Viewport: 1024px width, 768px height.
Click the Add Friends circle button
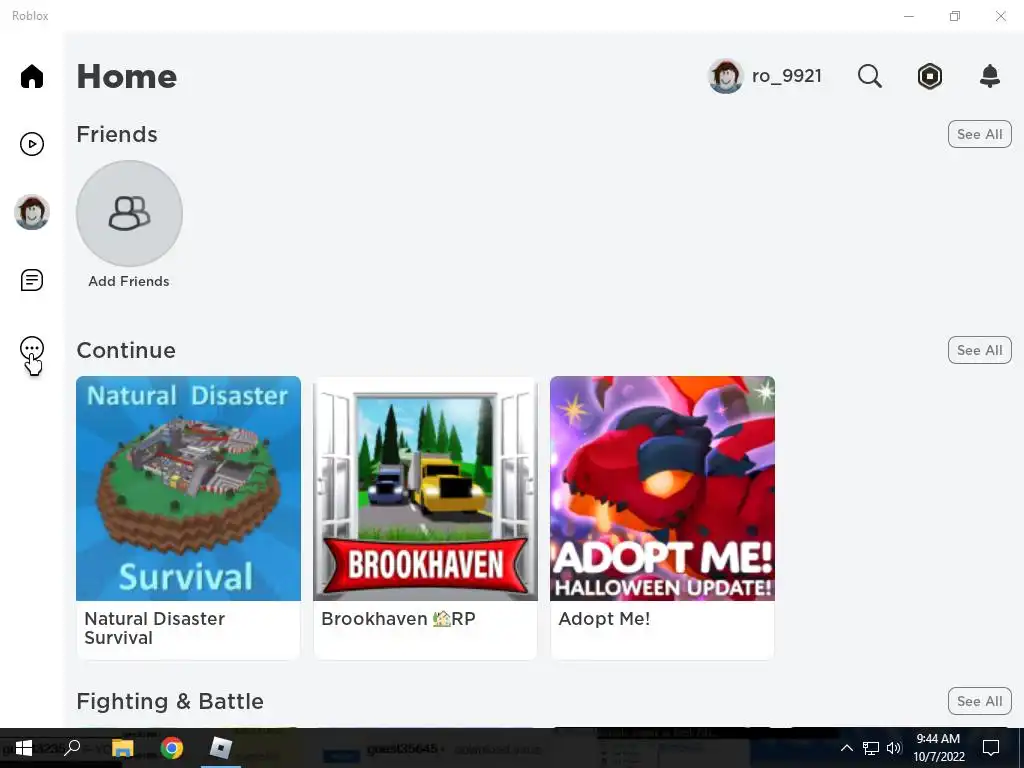point(129,214)
